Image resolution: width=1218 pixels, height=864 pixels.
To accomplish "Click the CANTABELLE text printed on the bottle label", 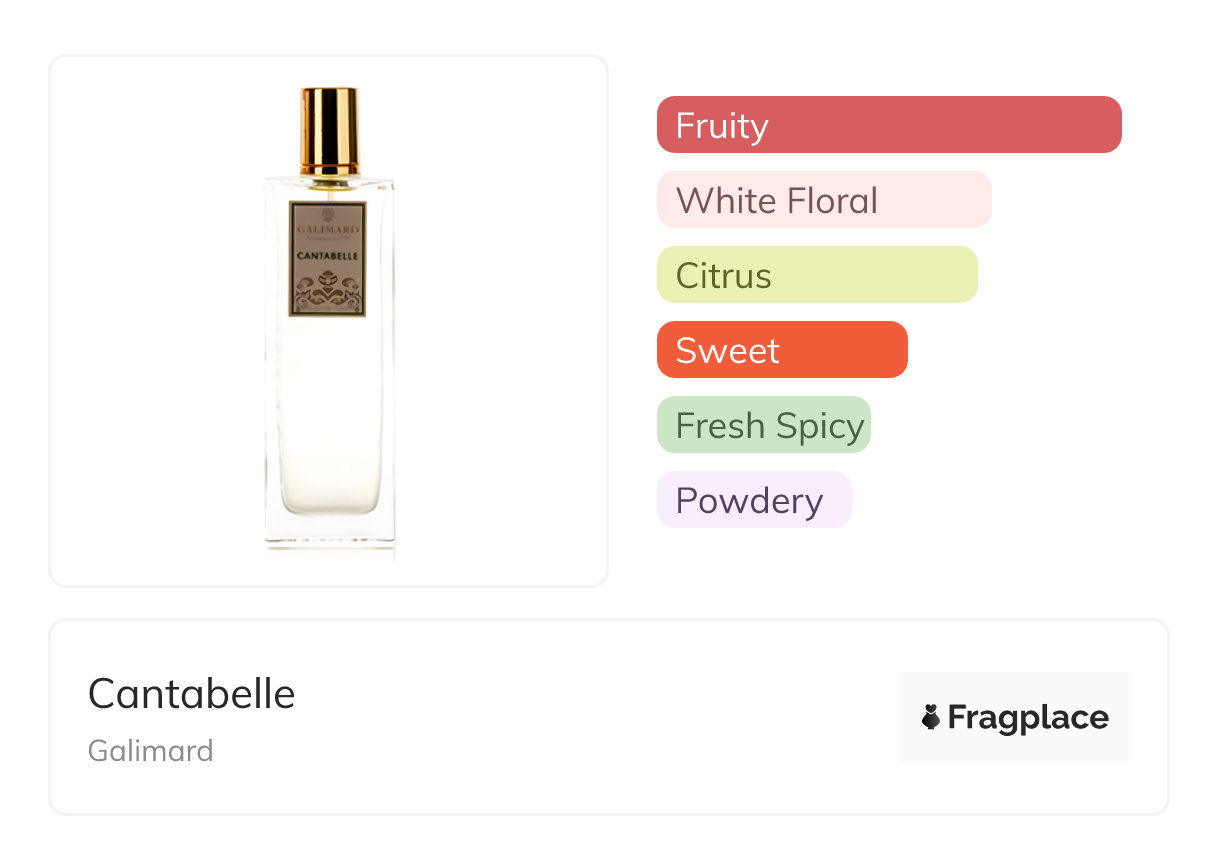I will 328,255.
